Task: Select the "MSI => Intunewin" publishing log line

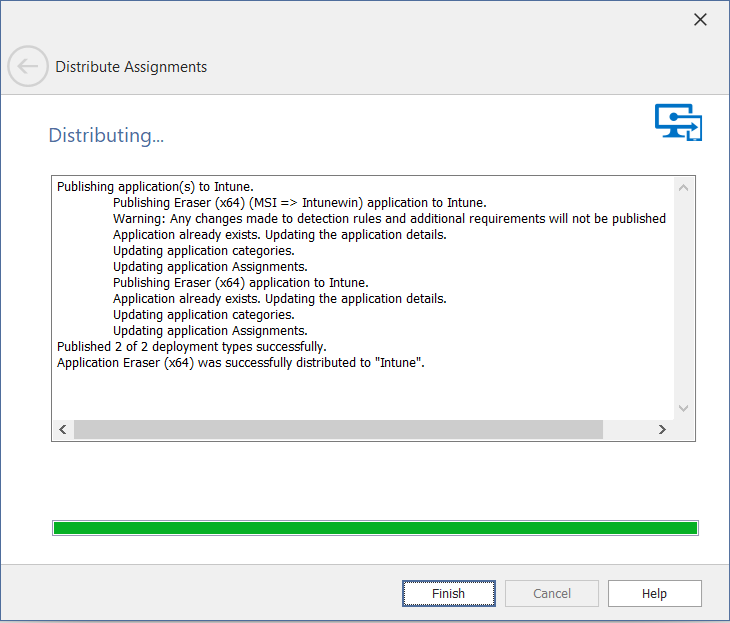Action: (300, 202)
